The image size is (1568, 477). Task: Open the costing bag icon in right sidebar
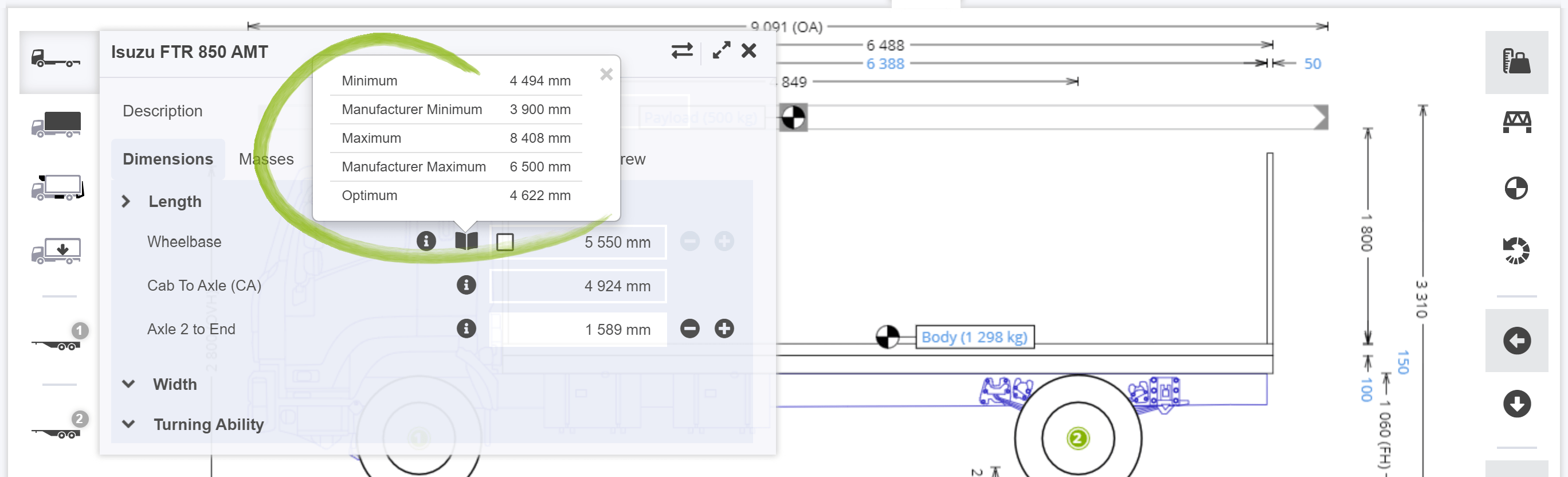click(x=1516, y=62)
